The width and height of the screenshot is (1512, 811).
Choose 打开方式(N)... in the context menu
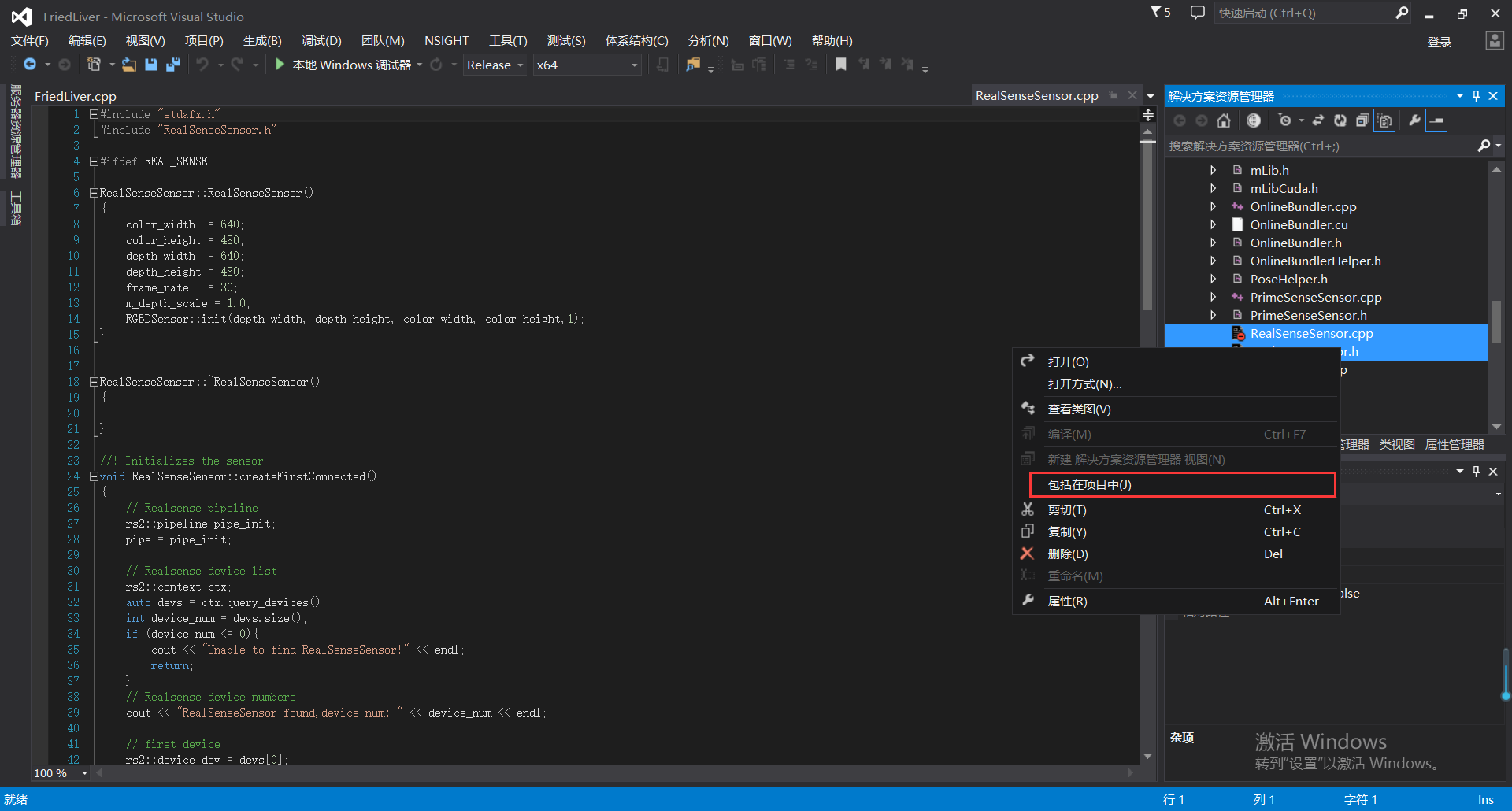[x=1176, y=383]
